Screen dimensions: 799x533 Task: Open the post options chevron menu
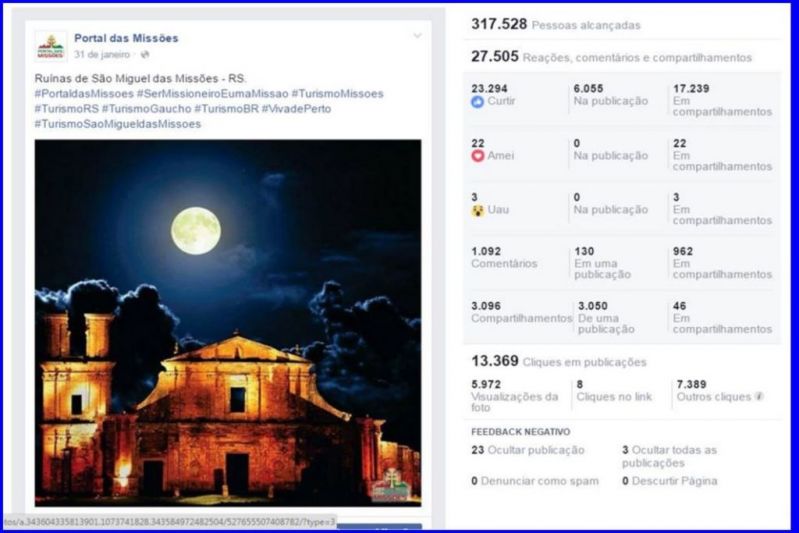click(x=417, y=36)
